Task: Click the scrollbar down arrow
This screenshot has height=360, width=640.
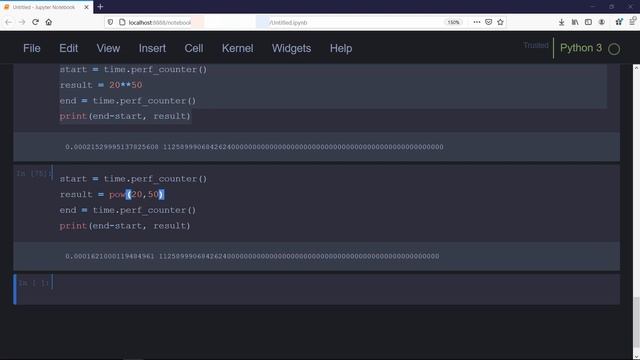Action: 636,357
